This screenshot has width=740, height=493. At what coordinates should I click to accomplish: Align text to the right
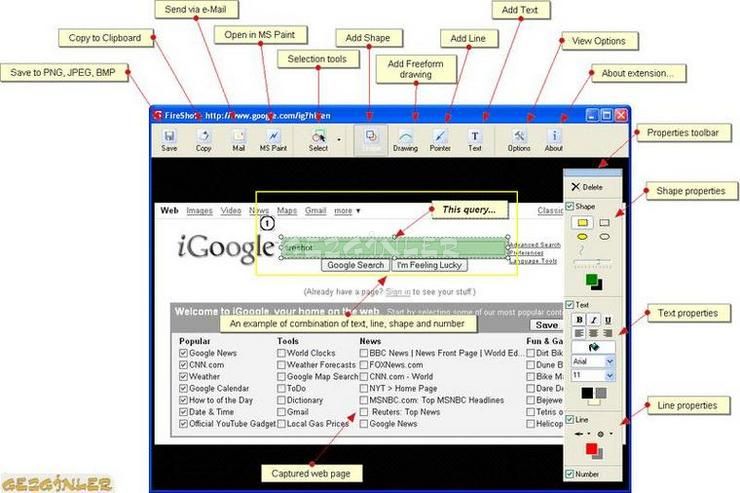(x=608, y=333)
